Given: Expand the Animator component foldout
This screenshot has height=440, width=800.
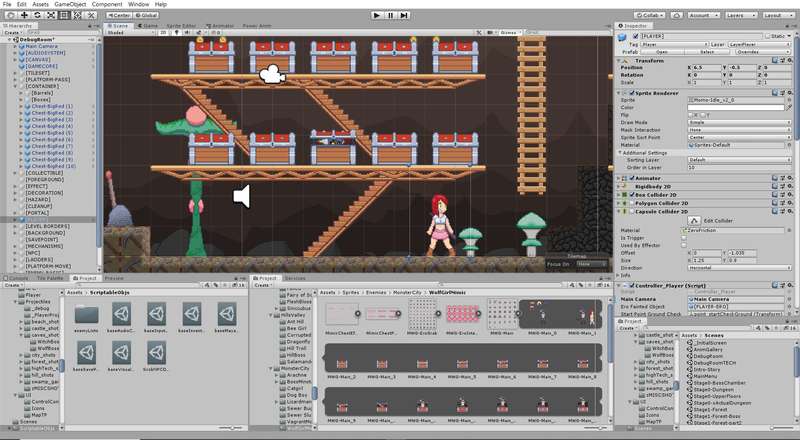Looking at the screenshot, I should click(619, 178).
